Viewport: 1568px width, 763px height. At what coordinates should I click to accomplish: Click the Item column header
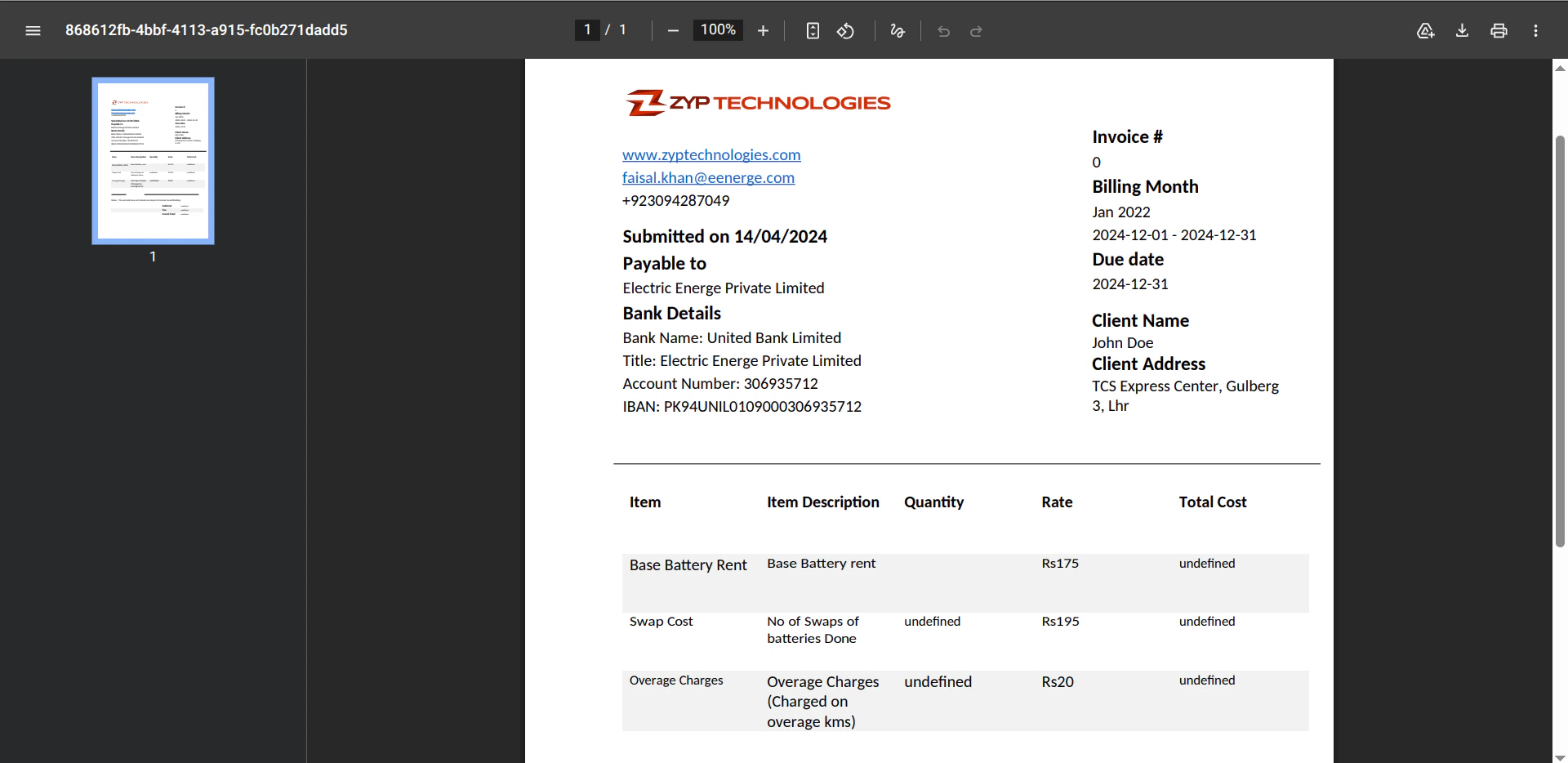coord(644,502)
